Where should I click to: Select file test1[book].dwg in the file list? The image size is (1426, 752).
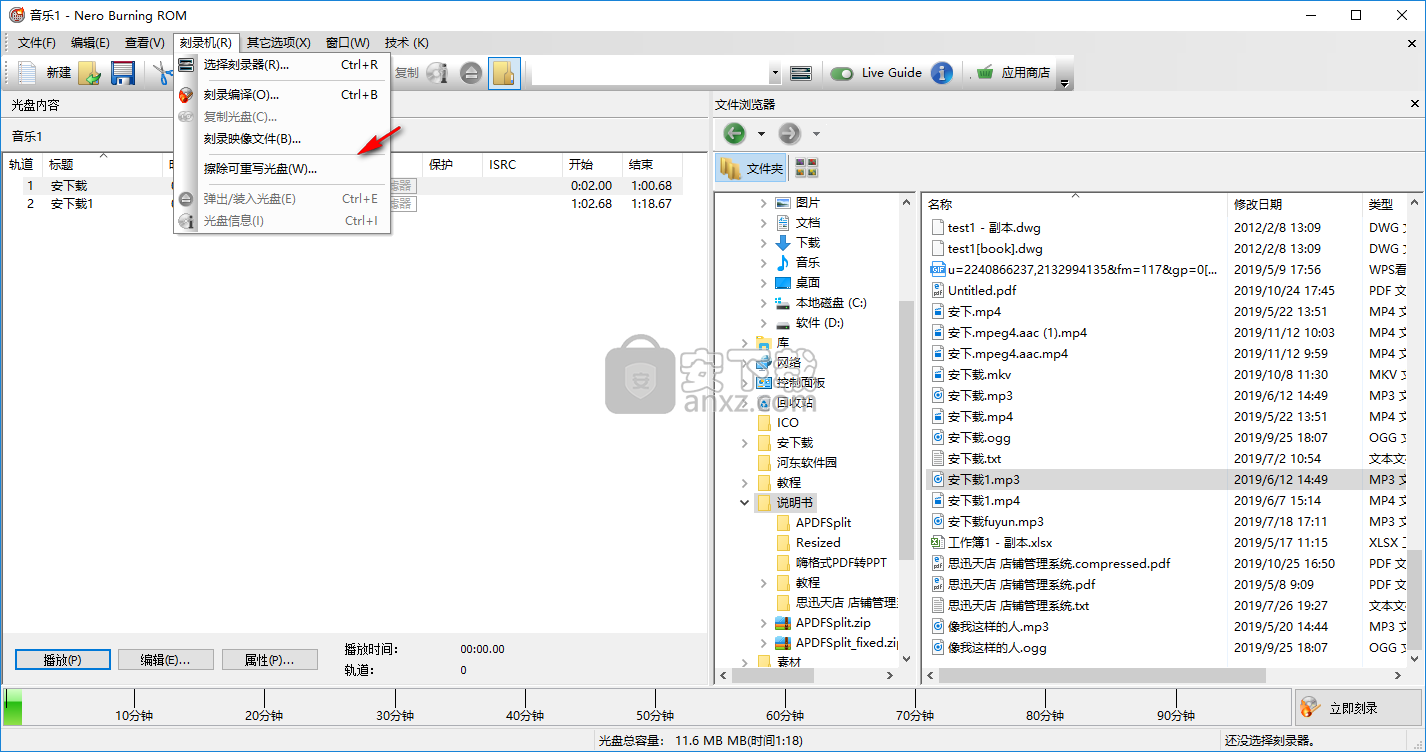986,249
